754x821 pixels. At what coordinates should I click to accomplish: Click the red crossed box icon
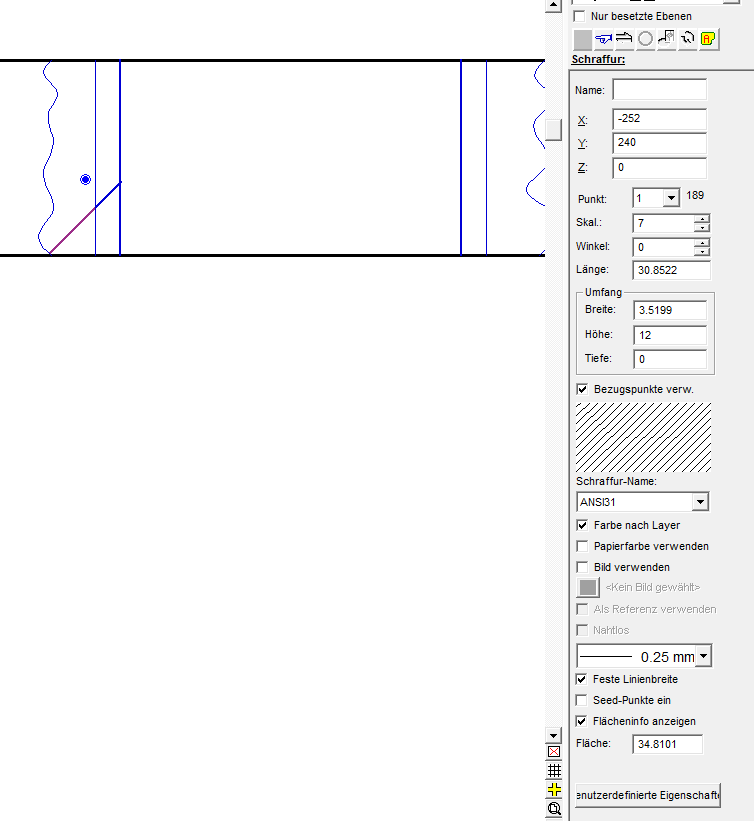(x=554, y=752)
